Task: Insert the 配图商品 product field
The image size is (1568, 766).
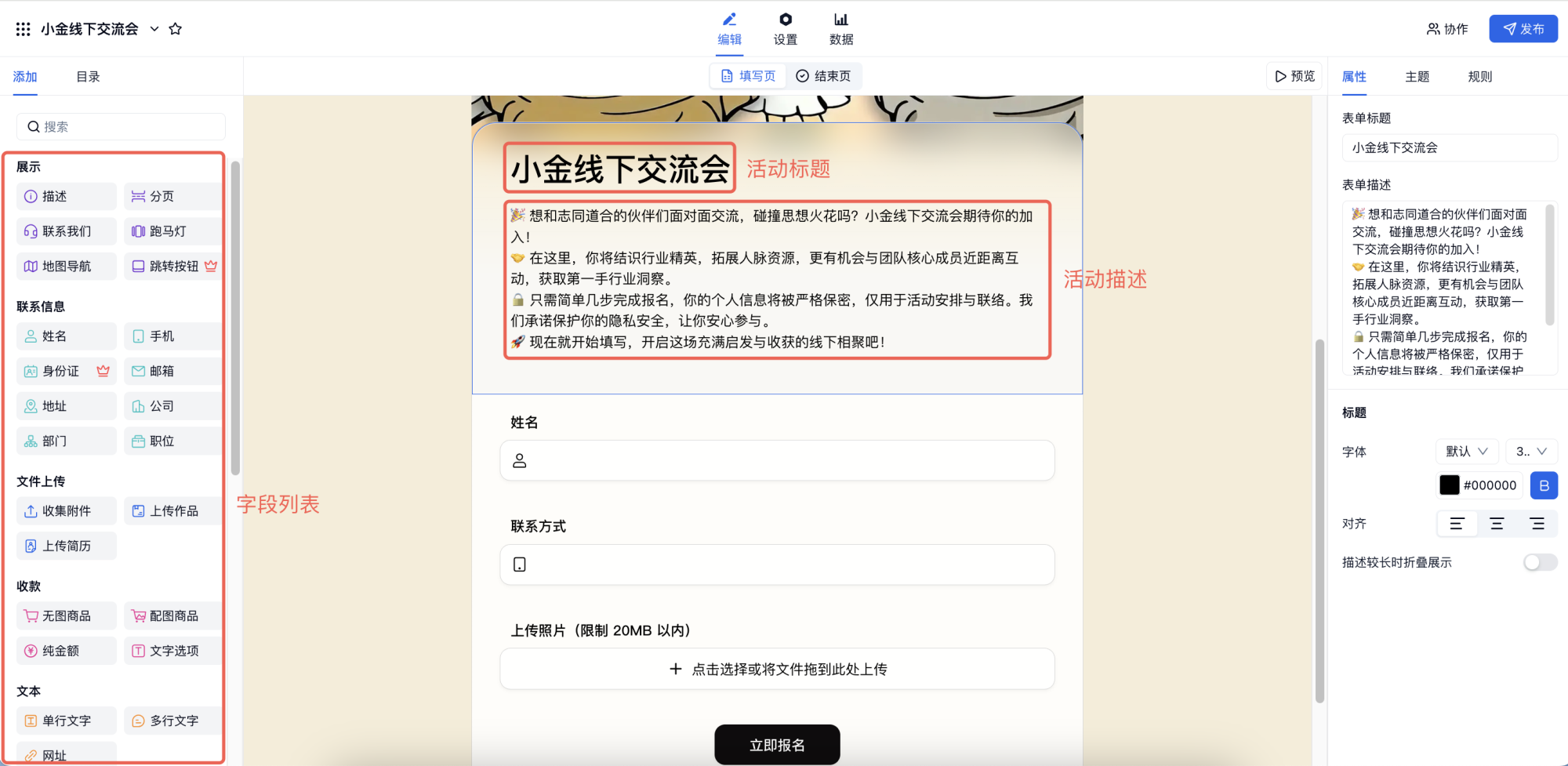Action: pos(172,616)
